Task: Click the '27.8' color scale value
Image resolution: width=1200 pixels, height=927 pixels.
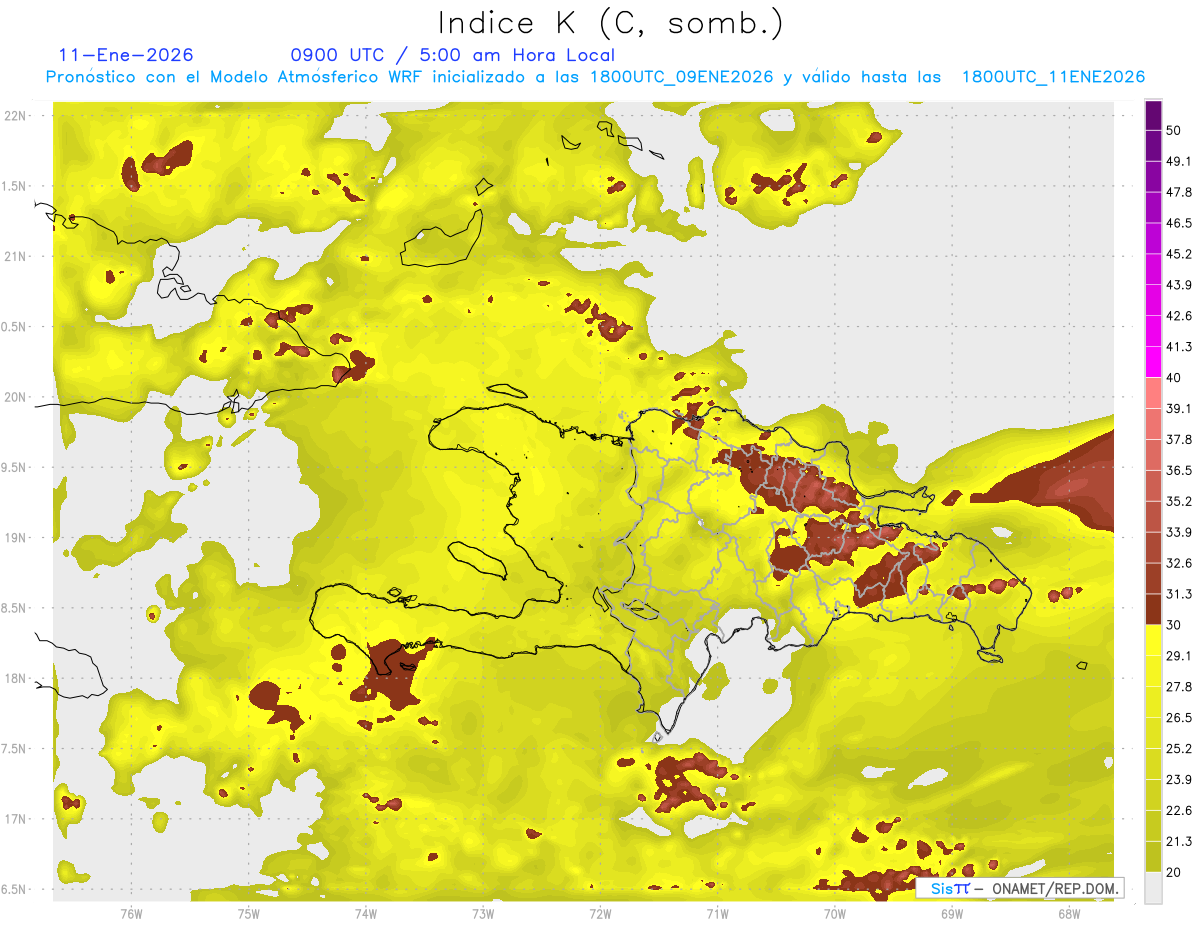Action: pos(1180,687)
